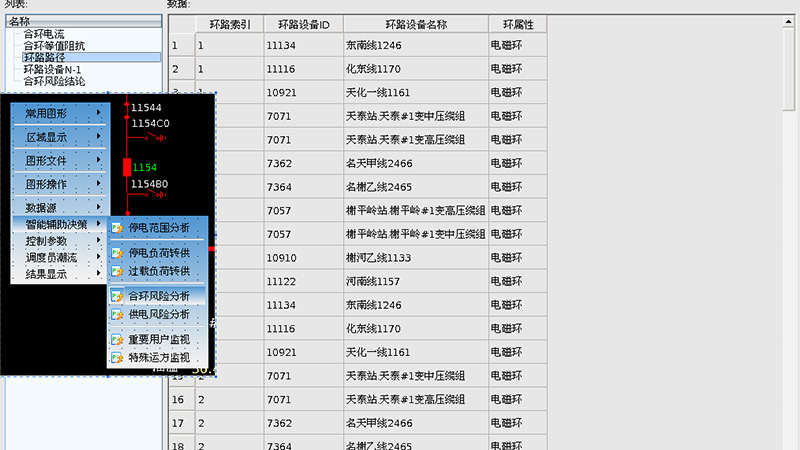Open 合环风险结论 in the list tree
The image size is (800, 450).
pyautogui.click(x=54, y=81)
